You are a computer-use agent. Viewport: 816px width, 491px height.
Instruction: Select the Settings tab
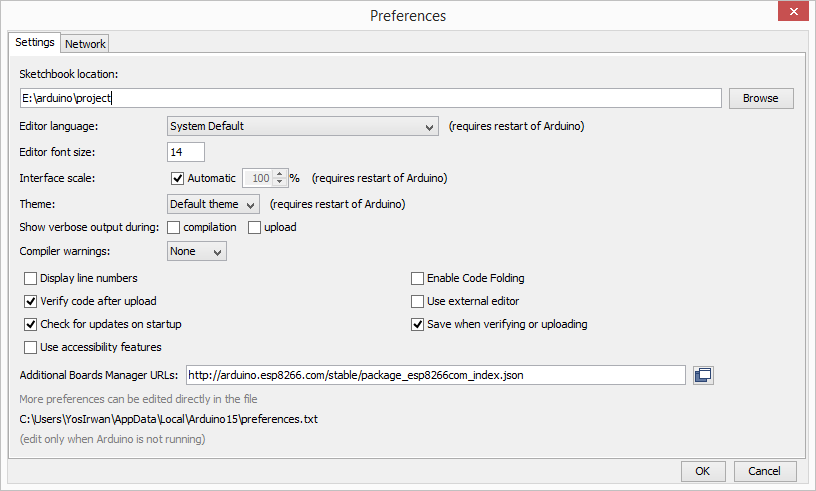pyautogui.click(x=35, y=43)
